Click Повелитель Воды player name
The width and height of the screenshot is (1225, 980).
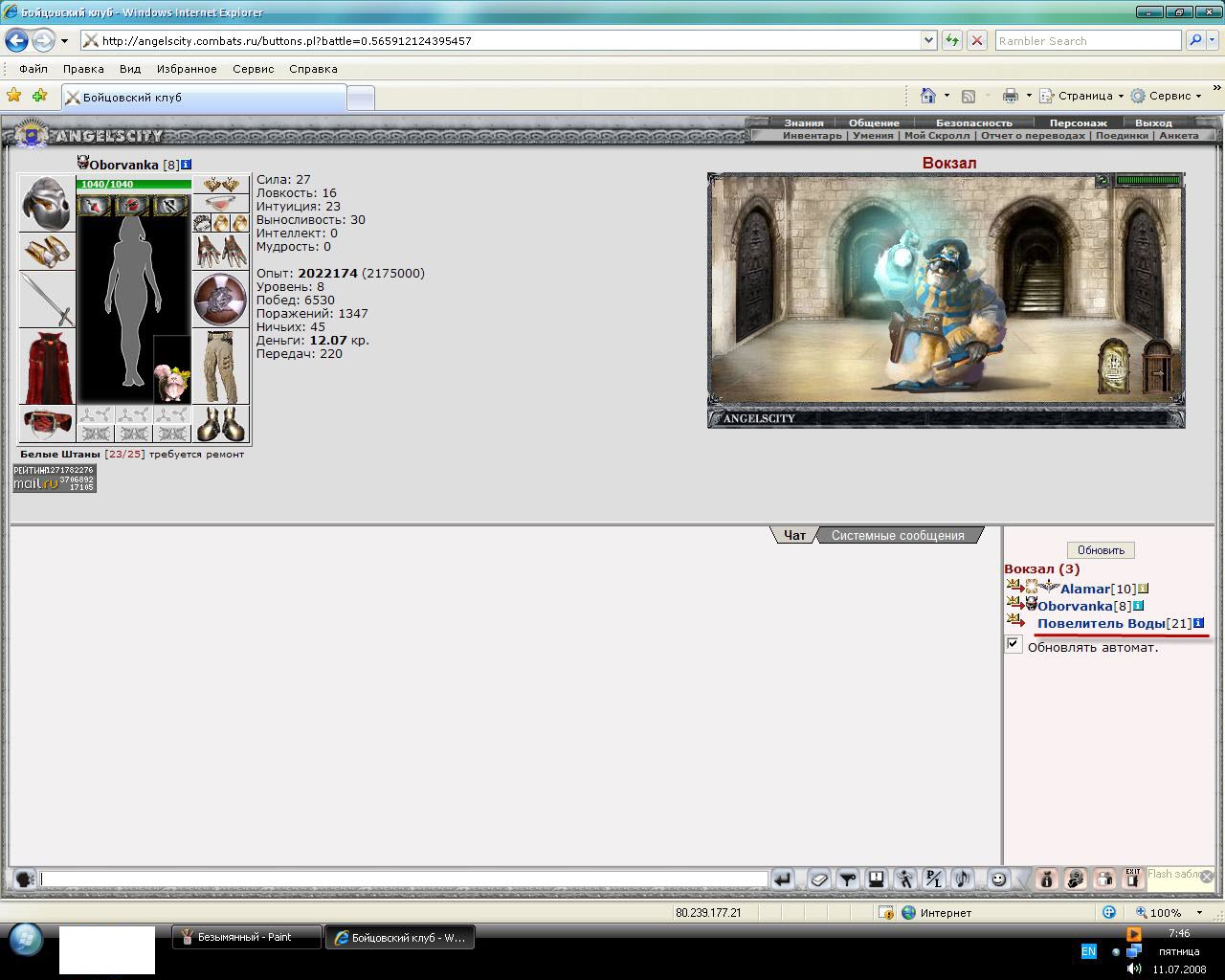click(x=1101, y=623)
